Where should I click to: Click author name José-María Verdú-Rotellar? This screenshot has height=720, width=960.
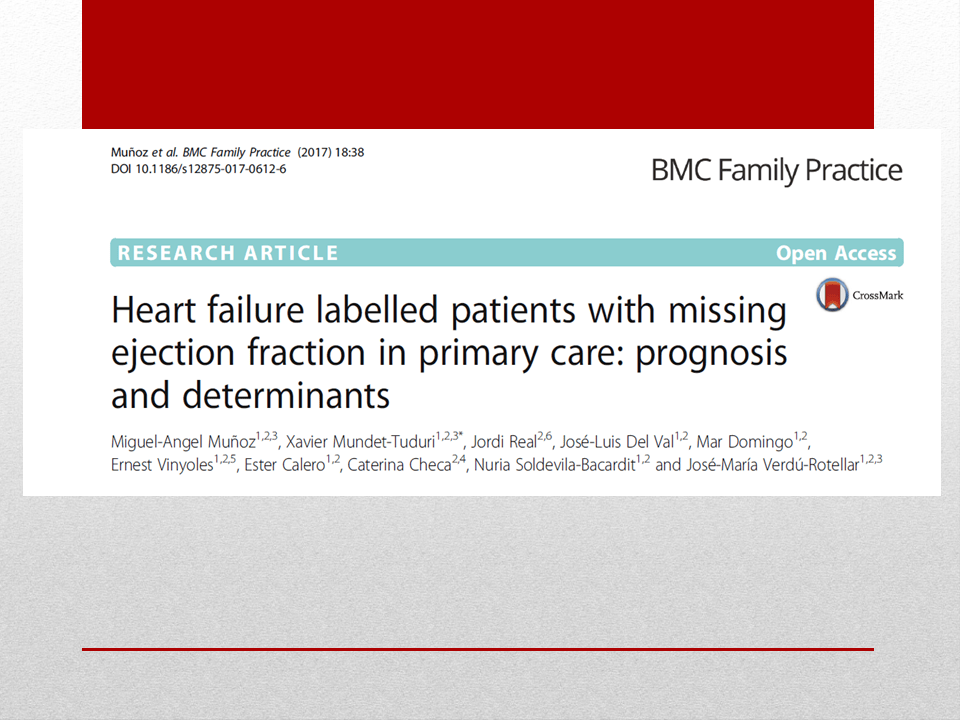[x=773, y=465]
